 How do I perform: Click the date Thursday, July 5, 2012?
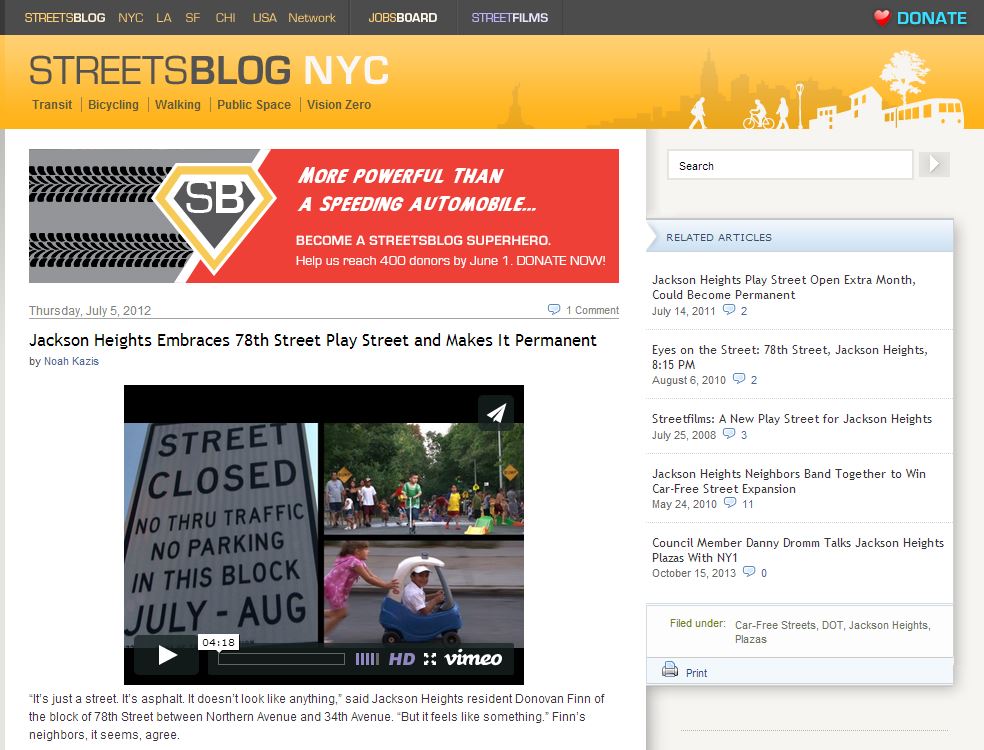point(90,311)
